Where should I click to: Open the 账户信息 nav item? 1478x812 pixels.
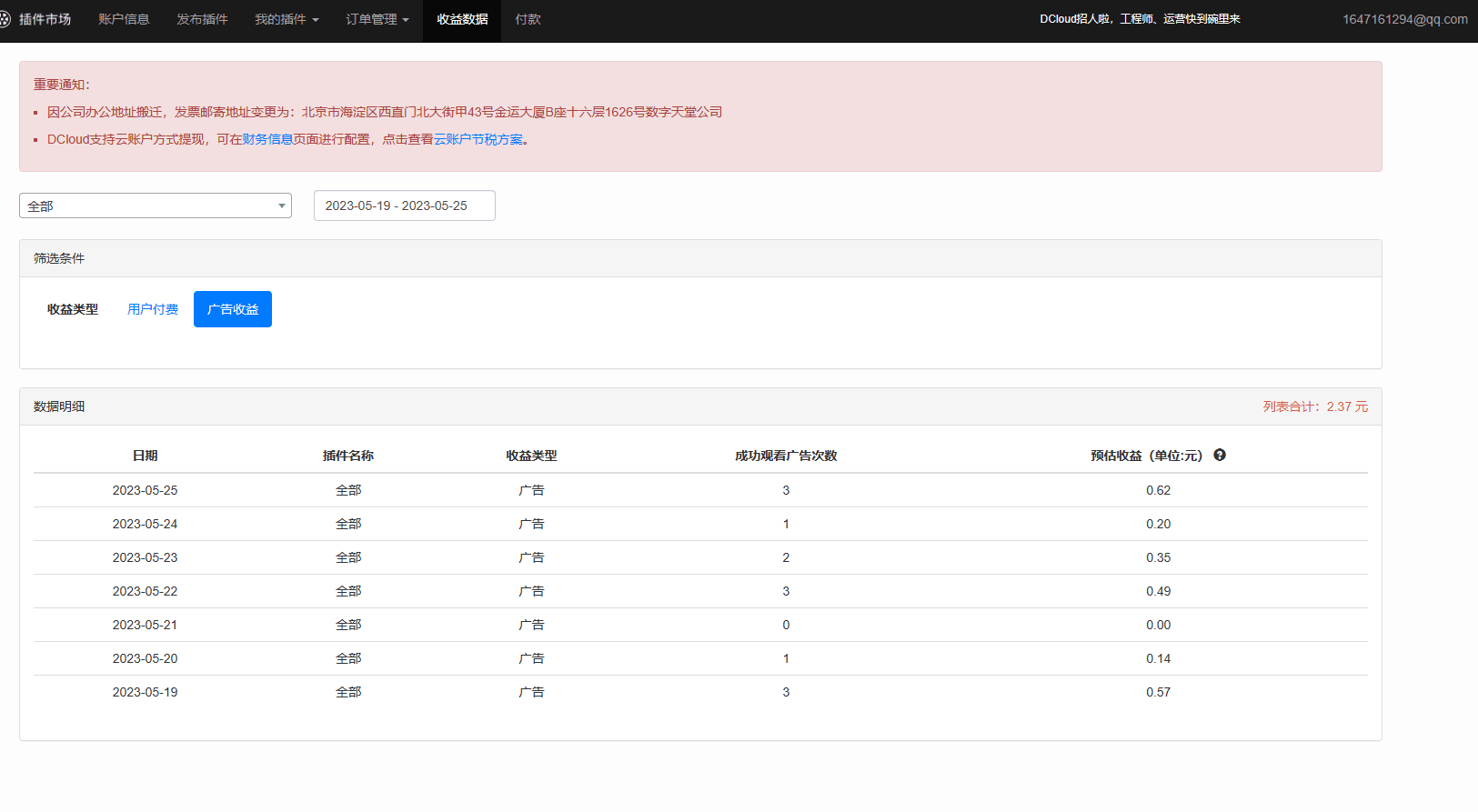124,19
